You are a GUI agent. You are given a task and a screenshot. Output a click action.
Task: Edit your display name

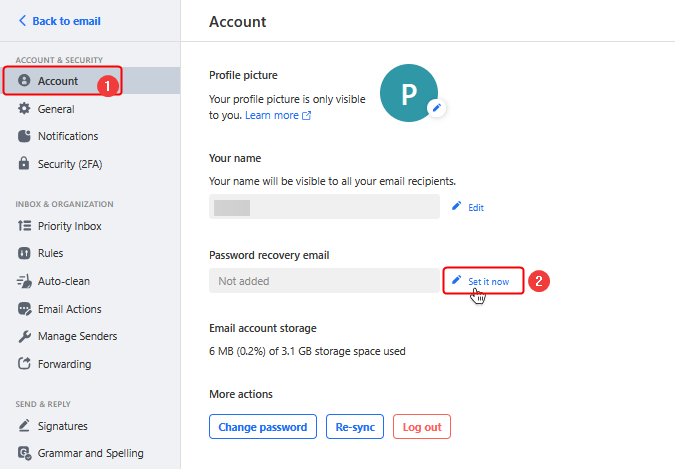(x=468, y=207)
